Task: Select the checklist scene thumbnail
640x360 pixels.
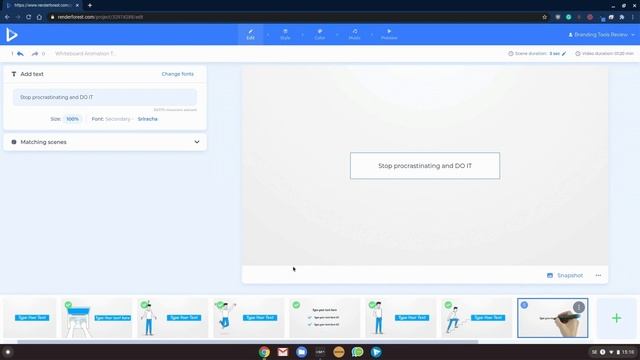Action: coord(325,318)
